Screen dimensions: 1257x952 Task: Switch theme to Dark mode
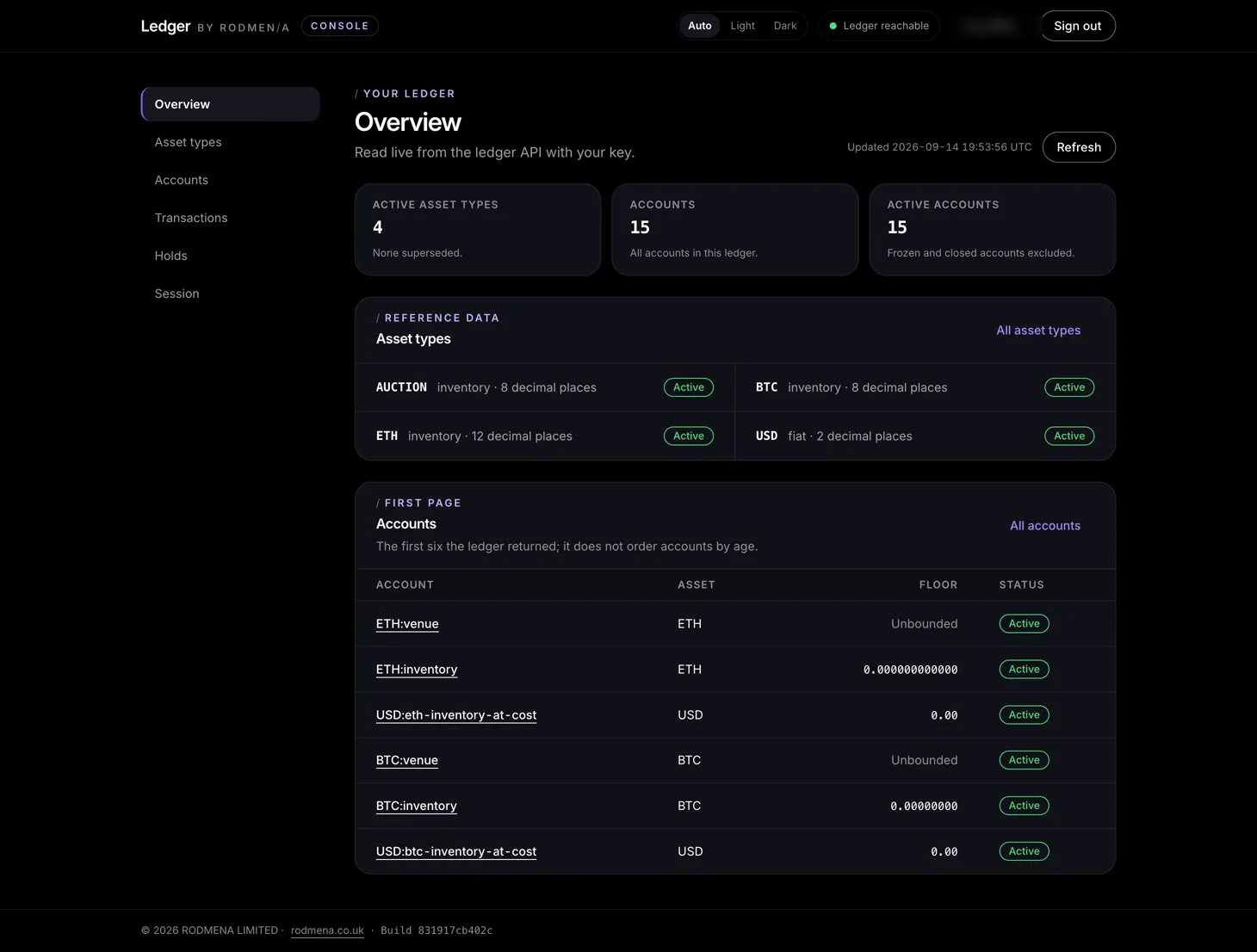tap(785, 26)
